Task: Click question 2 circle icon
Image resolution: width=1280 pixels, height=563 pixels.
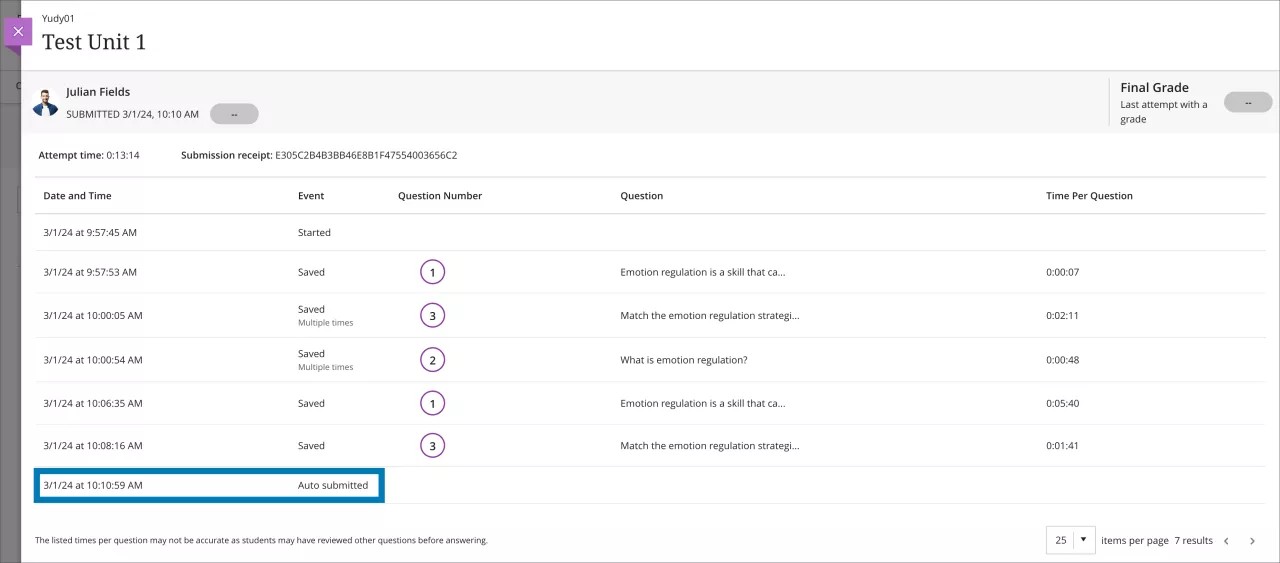Action: tap(432, 360)
